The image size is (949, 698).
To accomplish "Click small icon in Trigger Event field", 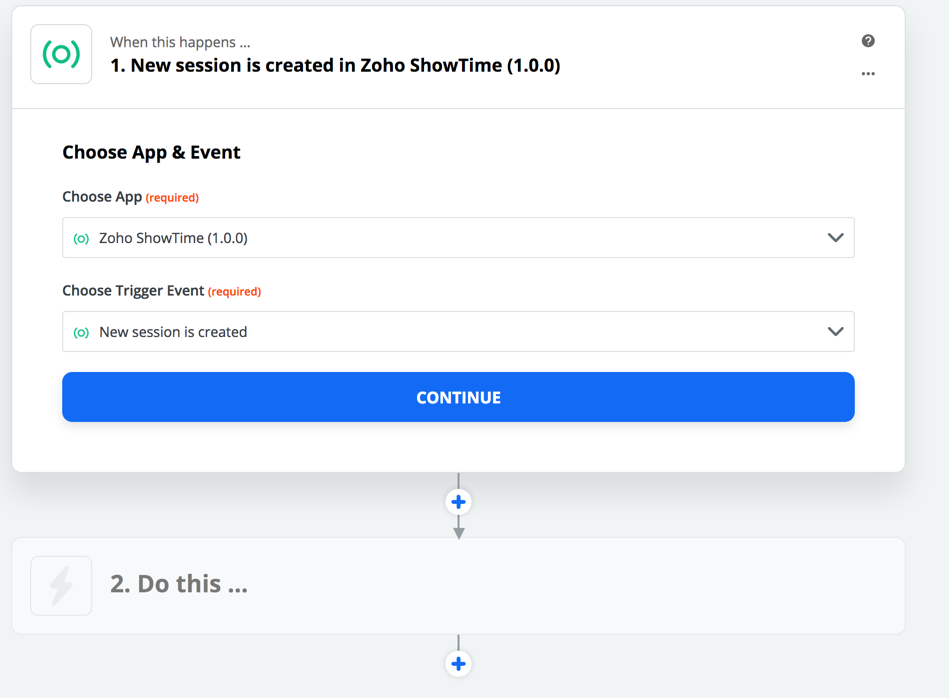I will tap(81, 332).
